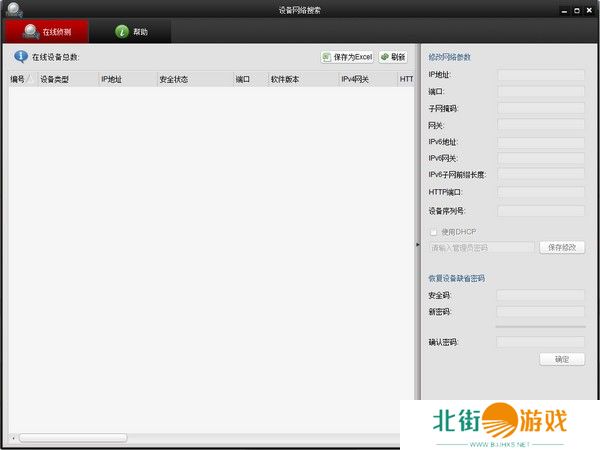Save device list as Excel
The width and height of the screenshot is (600, 450).
[347, 57]
